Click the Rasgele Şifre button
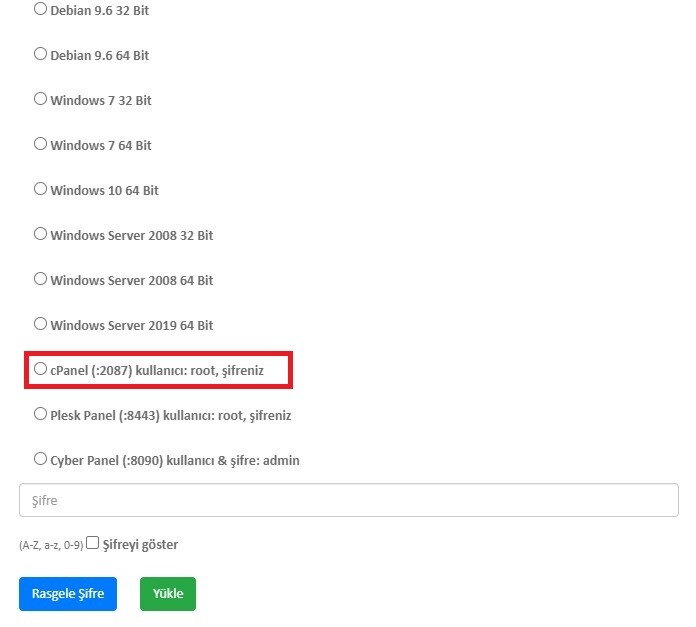 (68, 594)
